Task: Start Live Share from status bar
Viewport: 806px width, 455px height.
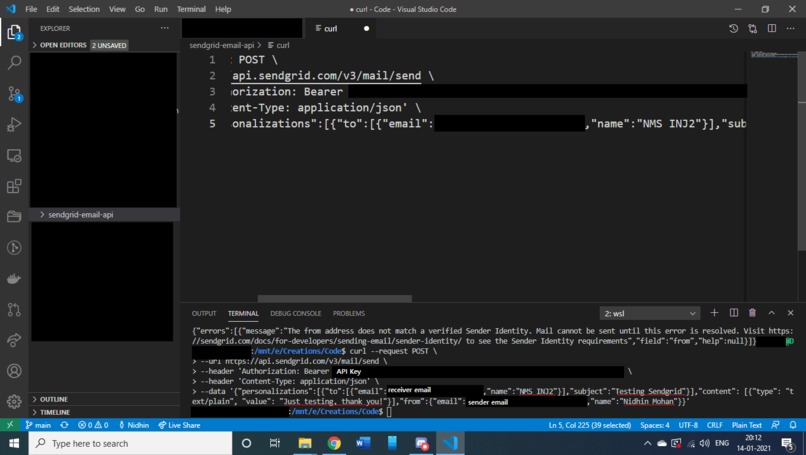Action: coord(179,425)
